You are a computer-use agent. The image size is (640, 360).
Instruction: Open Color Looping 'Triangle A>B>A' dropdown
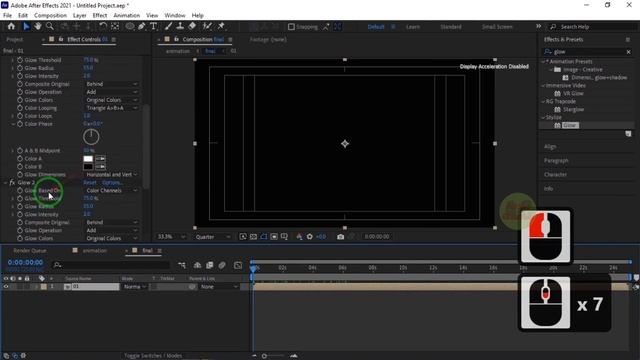click(x=111, y=108)
